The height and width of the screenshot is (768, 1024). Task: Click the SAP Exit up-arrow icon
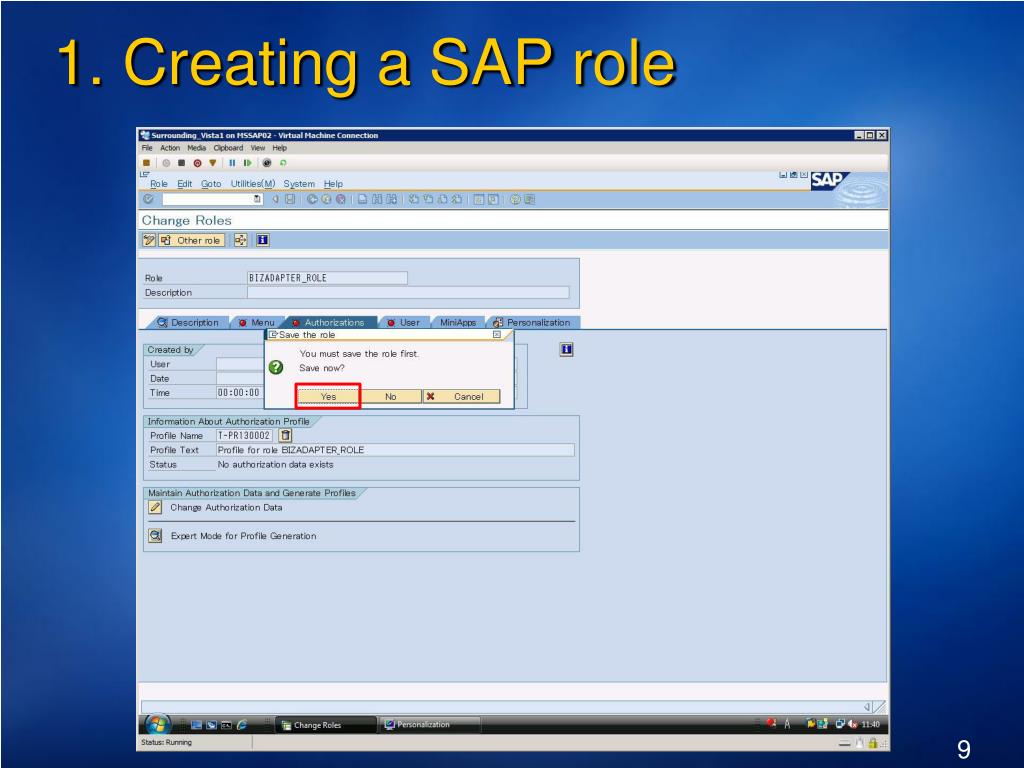(x=326, y=199)
